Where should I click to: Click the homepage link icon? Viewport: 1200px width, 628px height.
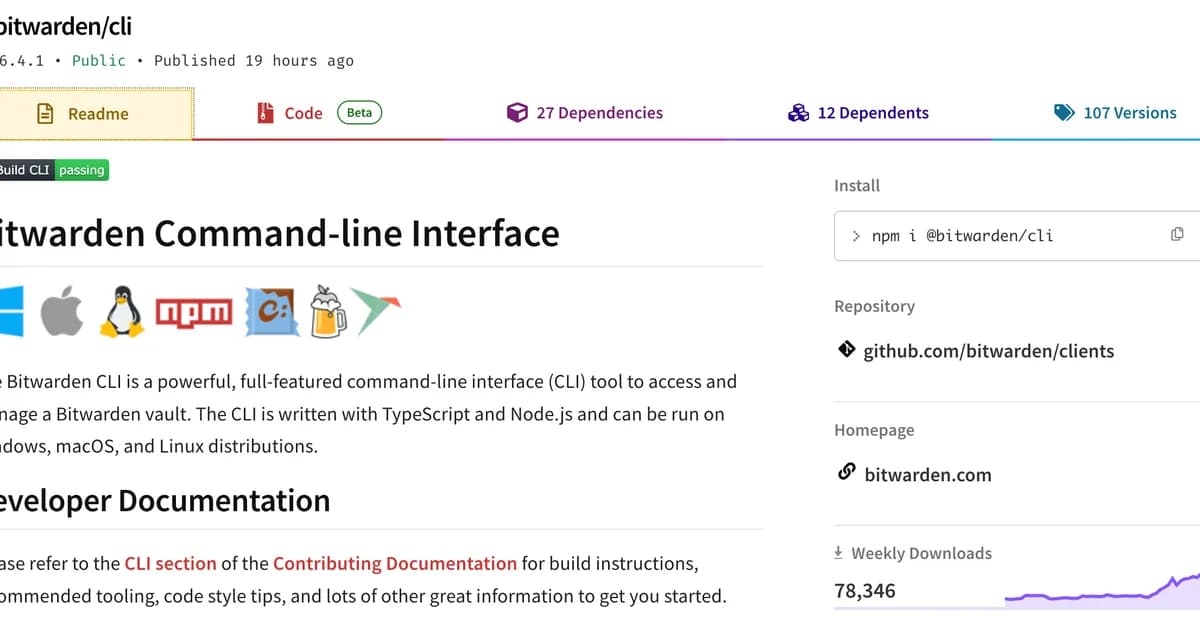[846, 474]
